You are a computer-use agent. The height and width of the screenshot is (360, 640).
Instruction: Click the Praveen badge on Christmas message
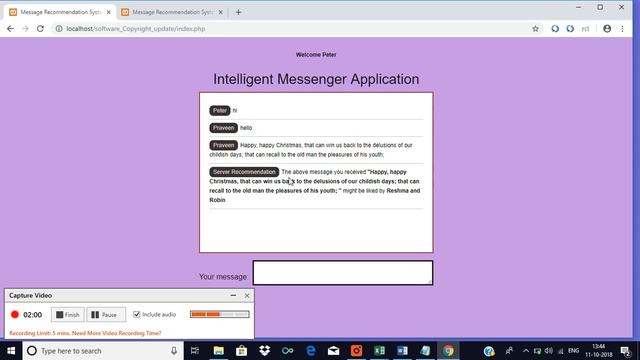(x=223, y=145)
